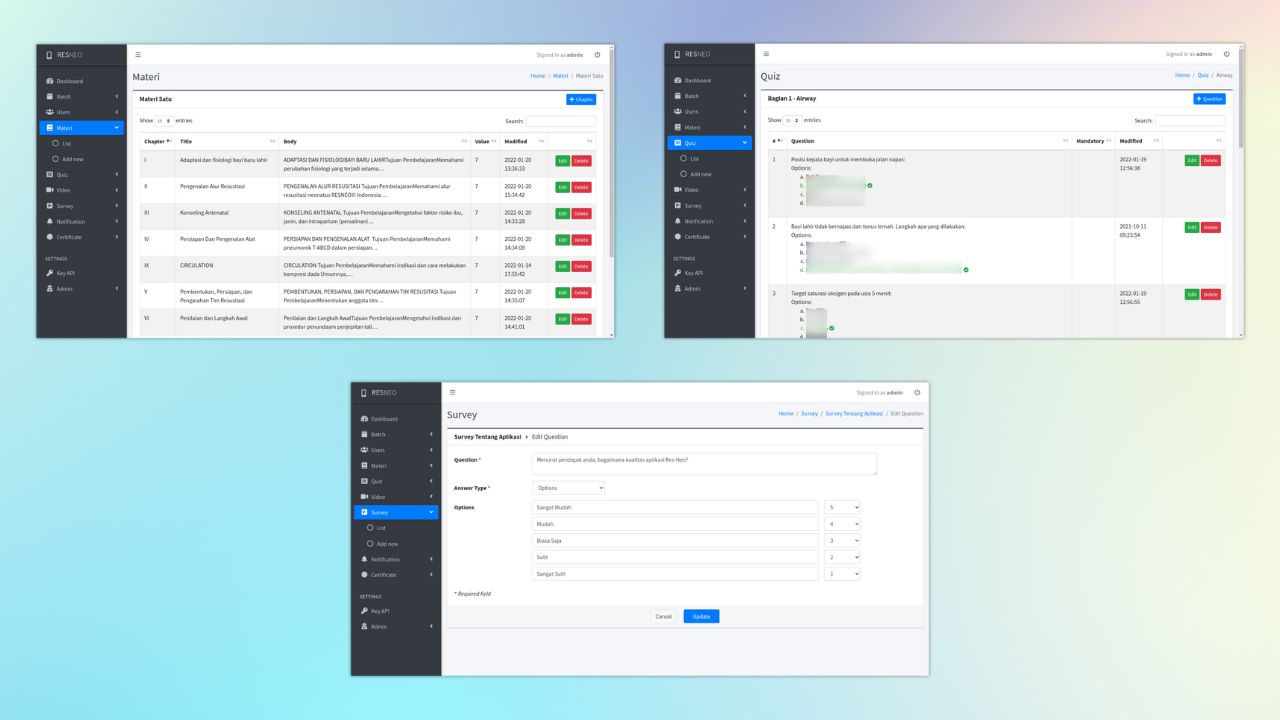This screenshot has height=720, width=1280.
Task: Open score dropdown for Sangat Mudah option
Action: click(x=842, y=507)
